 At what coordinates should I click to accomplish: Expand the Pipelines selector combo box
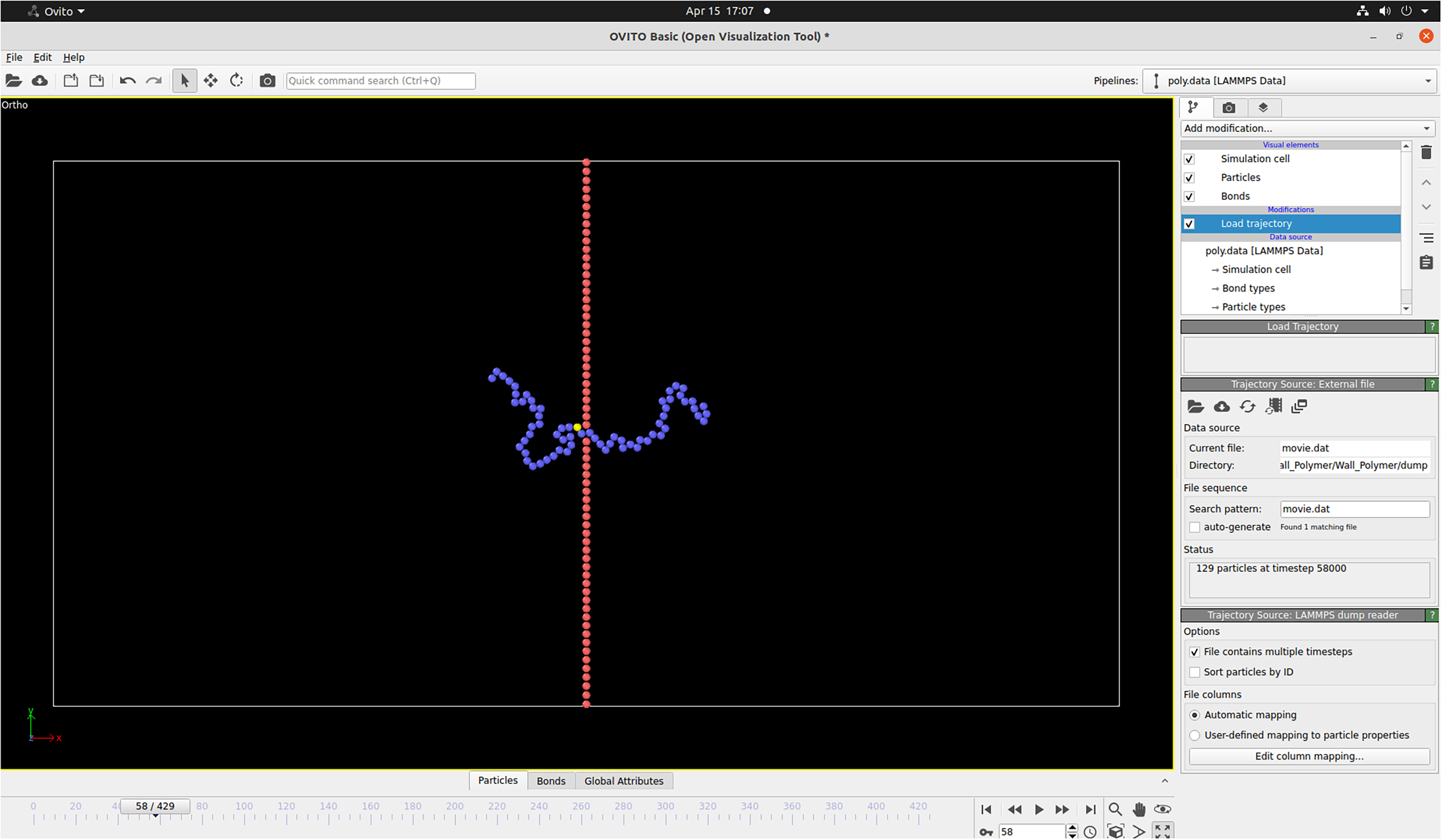1291,81
